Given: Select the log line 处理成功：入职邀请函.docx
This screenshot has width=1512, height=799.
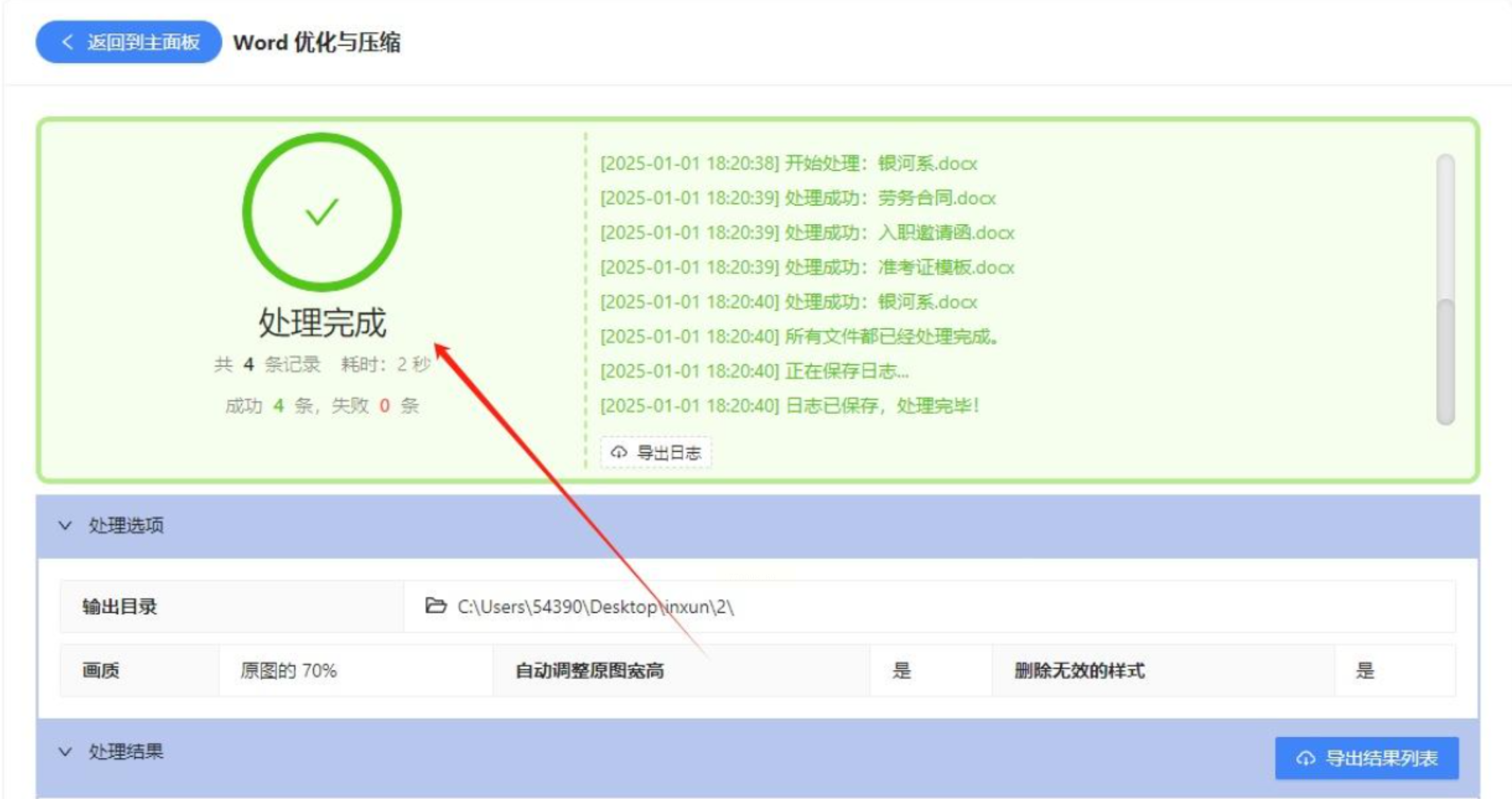Looking at the screenshot, I should pyautogui.click(x=806, y=233).
